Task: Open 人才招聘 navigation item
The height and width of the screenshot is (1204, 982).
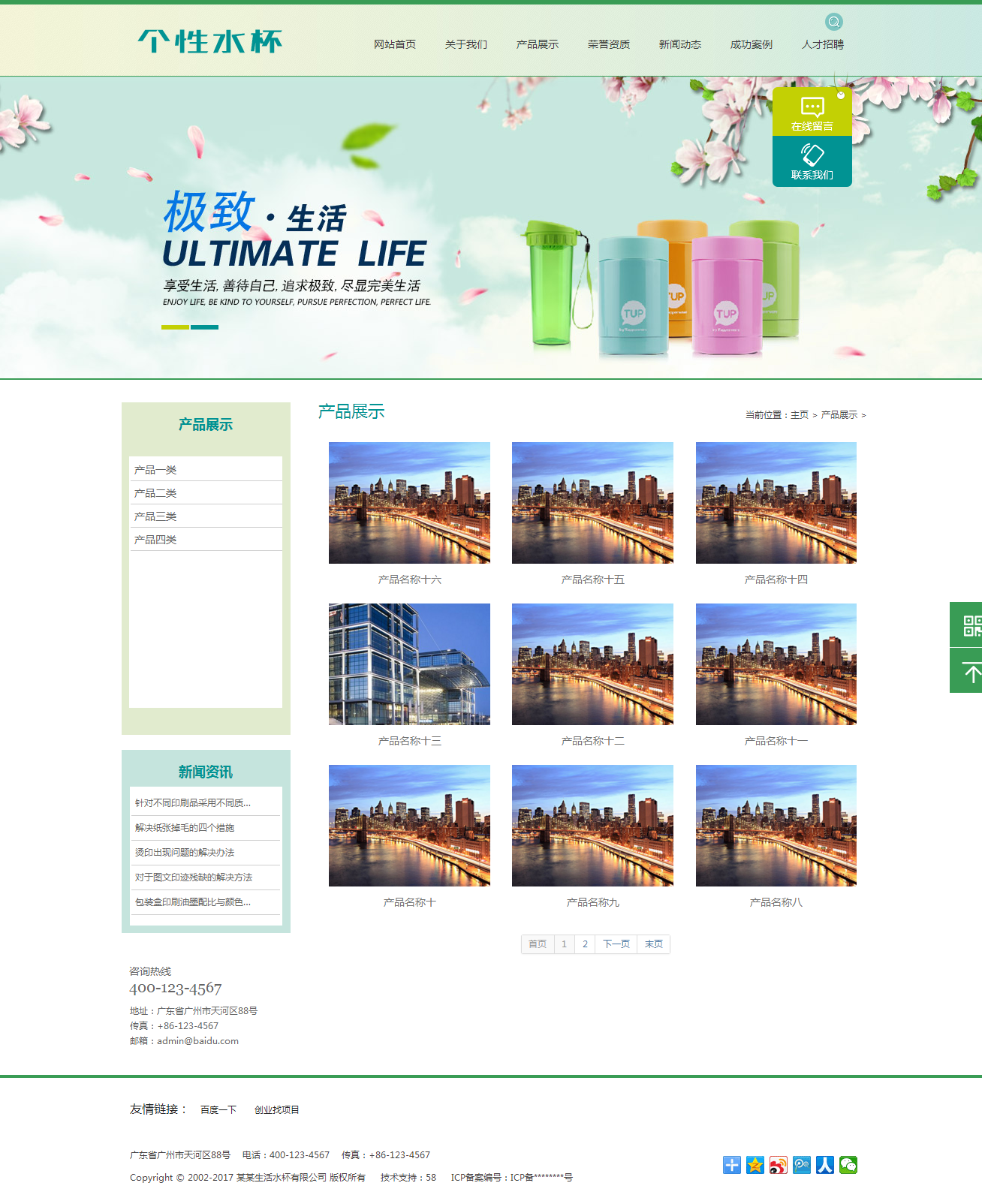Action: [x=822, y=44]
